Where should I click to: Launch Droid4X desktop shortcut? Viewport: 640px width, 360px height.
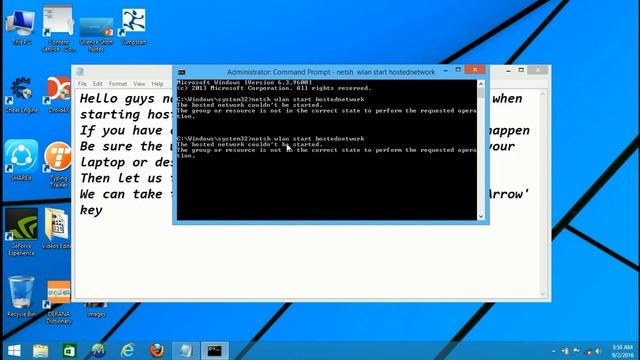point(58,95)
